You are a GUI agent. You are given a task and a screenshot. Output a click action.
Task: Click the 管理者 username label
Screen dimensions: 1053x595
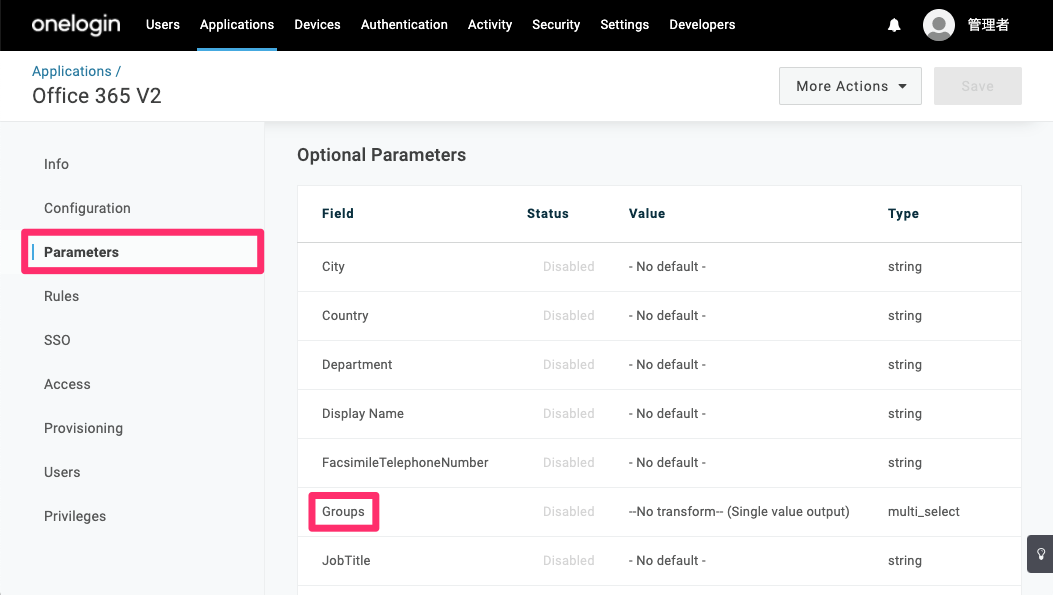point(988,25)
